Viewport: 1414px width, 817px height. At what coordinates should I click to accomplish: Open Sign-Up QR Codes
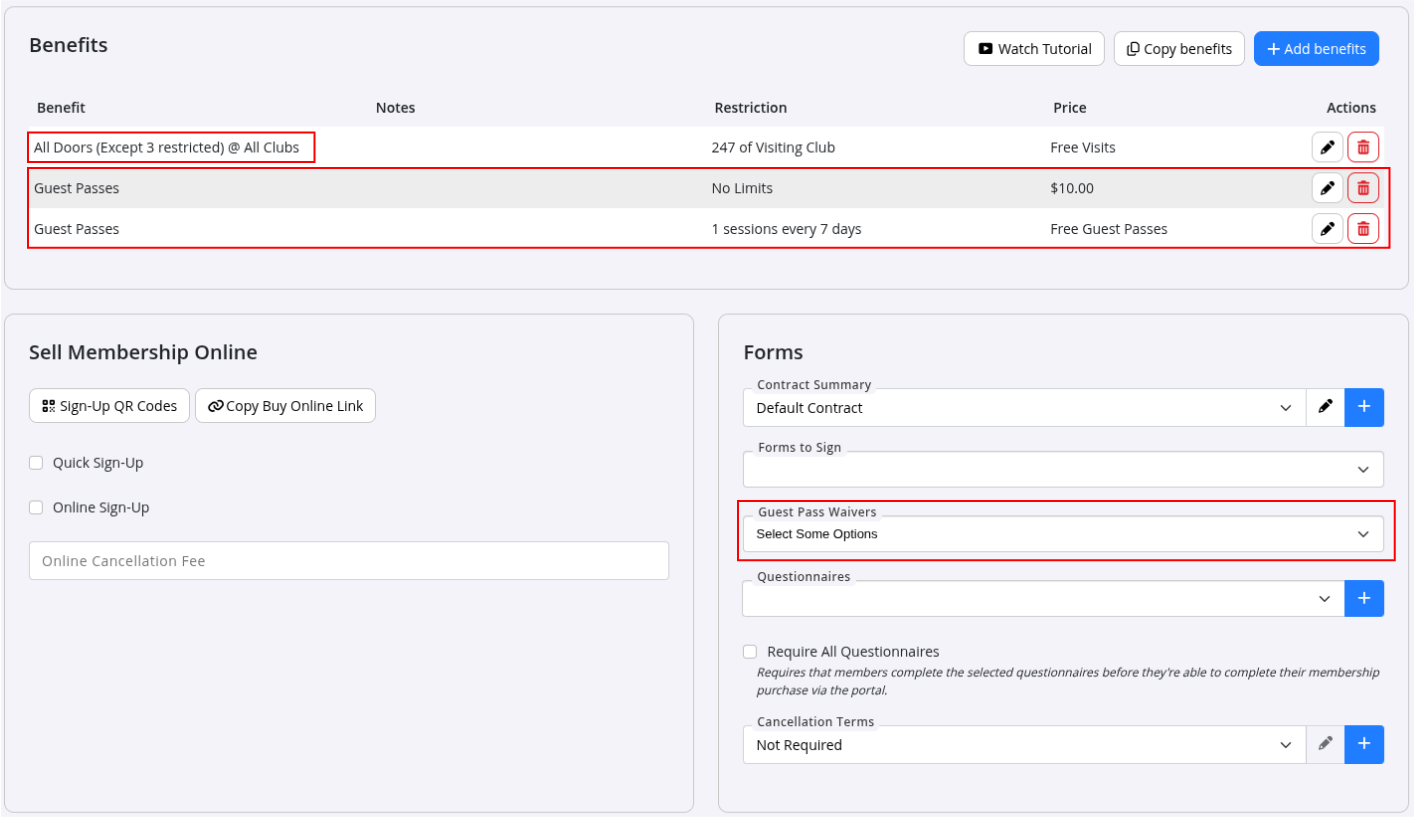[109, 406]
